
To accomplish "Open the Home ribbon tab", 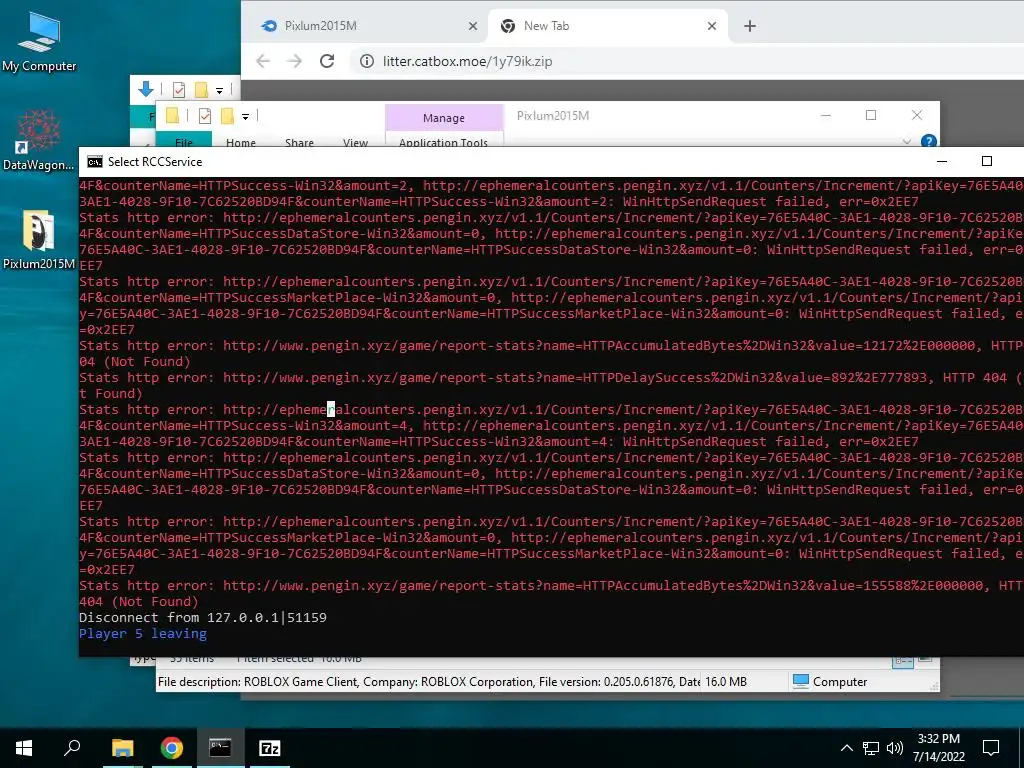I will pyautogui.click(x=241, y=141).
